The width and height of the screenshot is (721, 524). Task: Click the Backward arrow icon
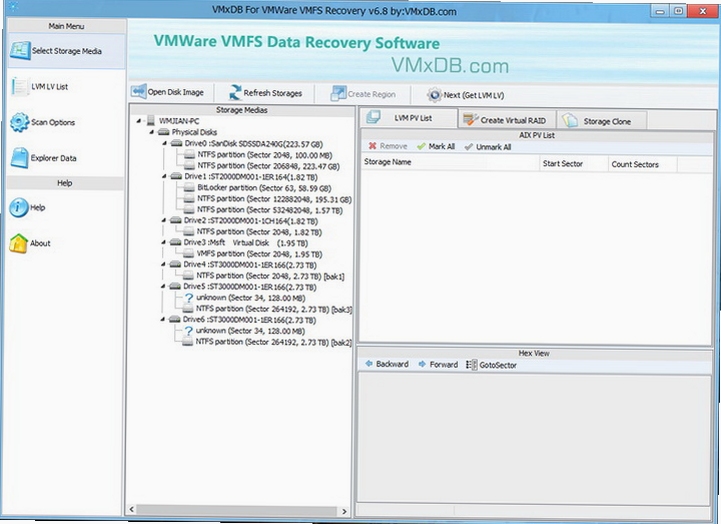click(369, 364)
